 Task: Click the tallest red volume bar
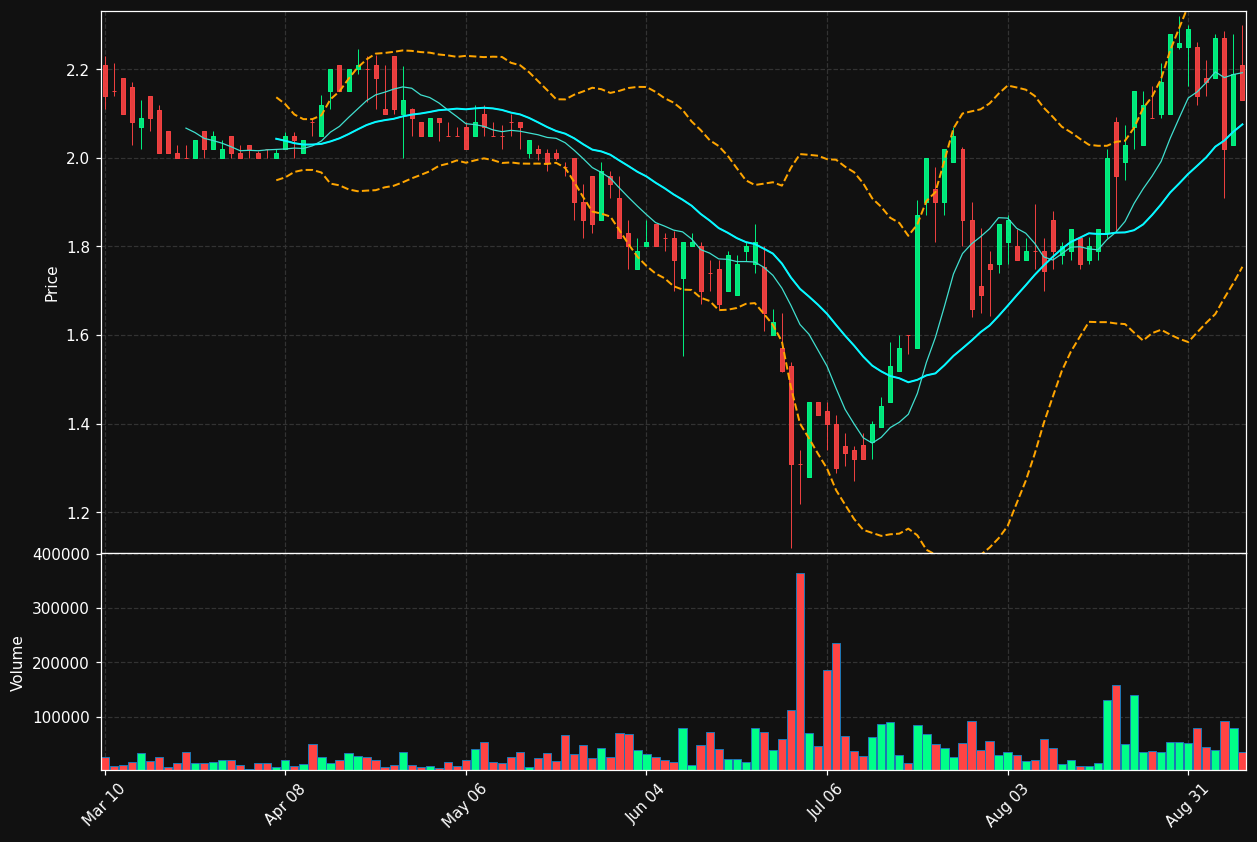pos(800,671)
